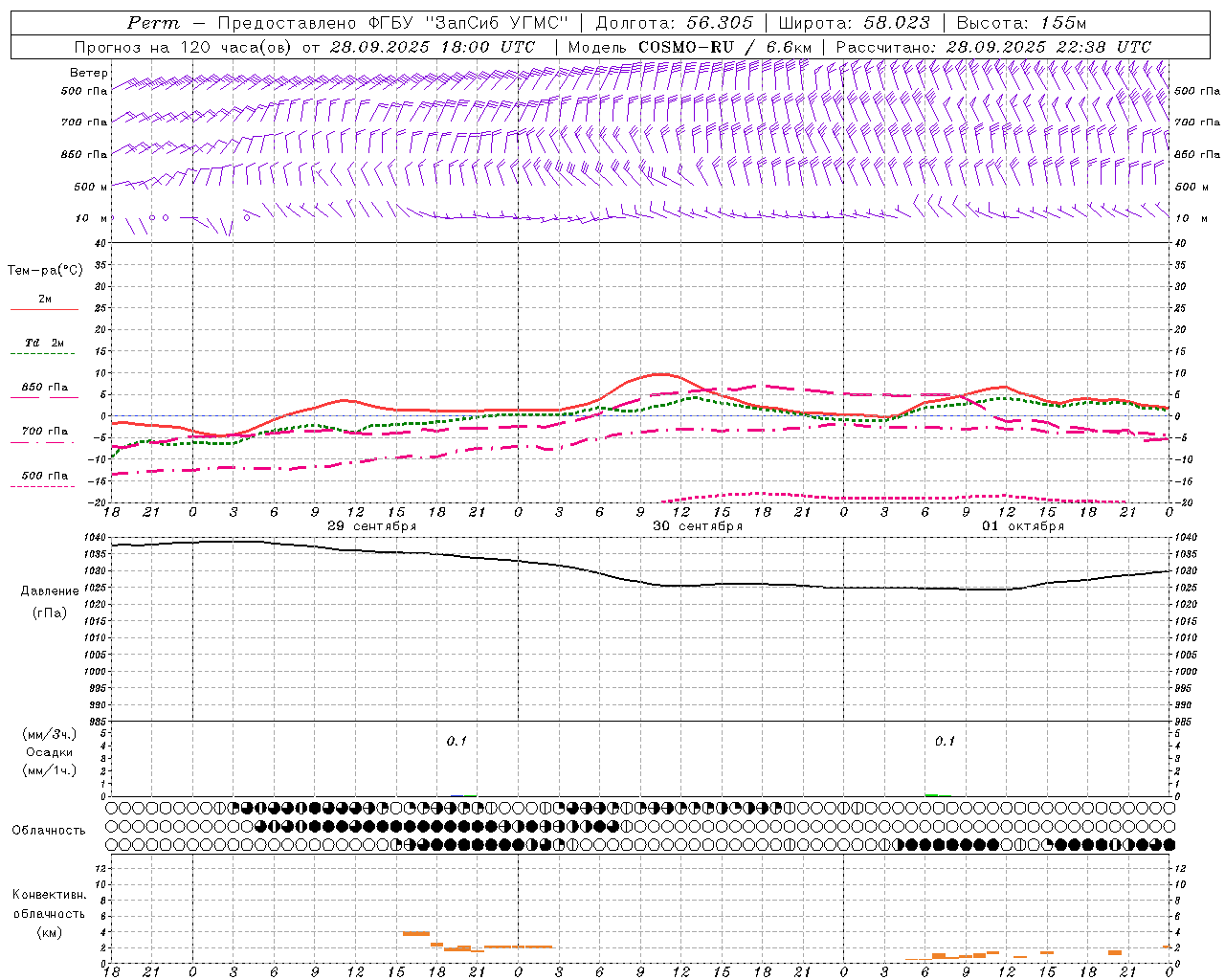Screen dimensions: 1225x980
Task: Click the "Высота: 155м" header value
Action: coord(1021,23)
